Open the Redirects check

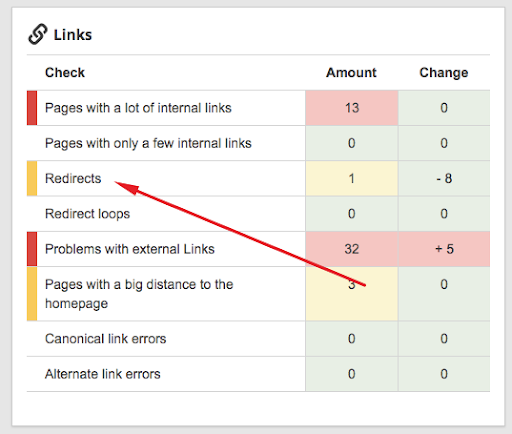[73, 178]
